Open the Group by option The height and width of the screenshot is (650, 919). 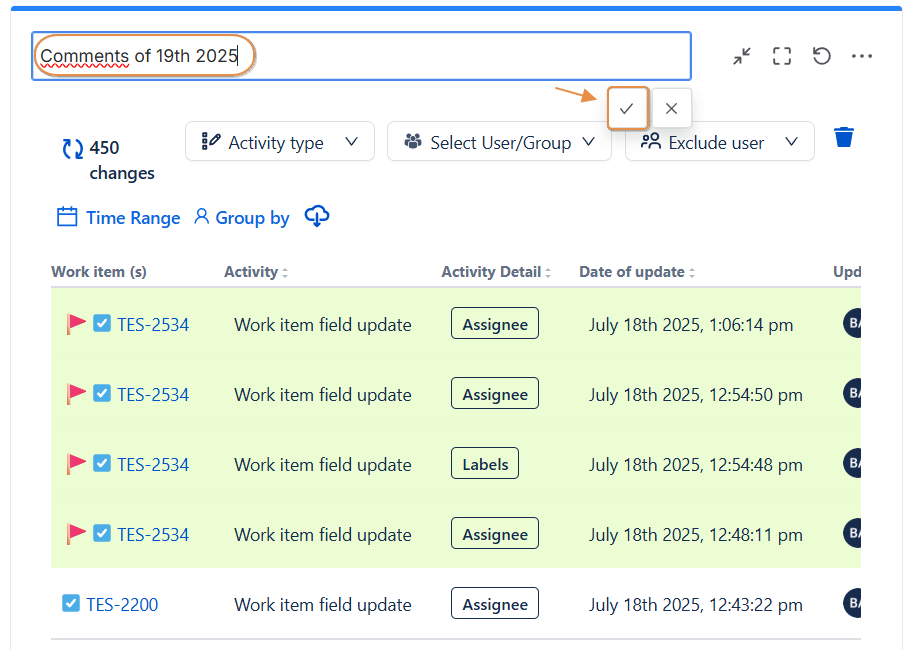click(x=241, y=217)
